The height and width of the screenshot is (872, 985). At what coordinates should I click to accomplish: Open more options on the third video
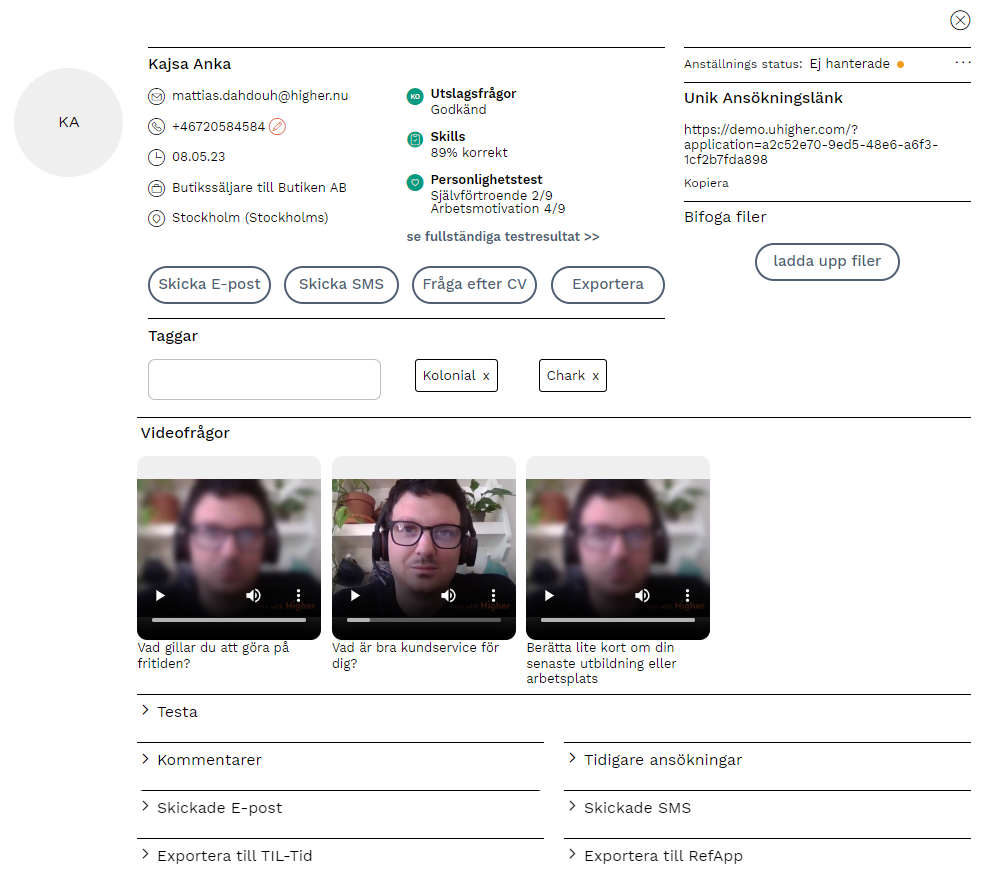pyautogui.click(x=688, y=596)
